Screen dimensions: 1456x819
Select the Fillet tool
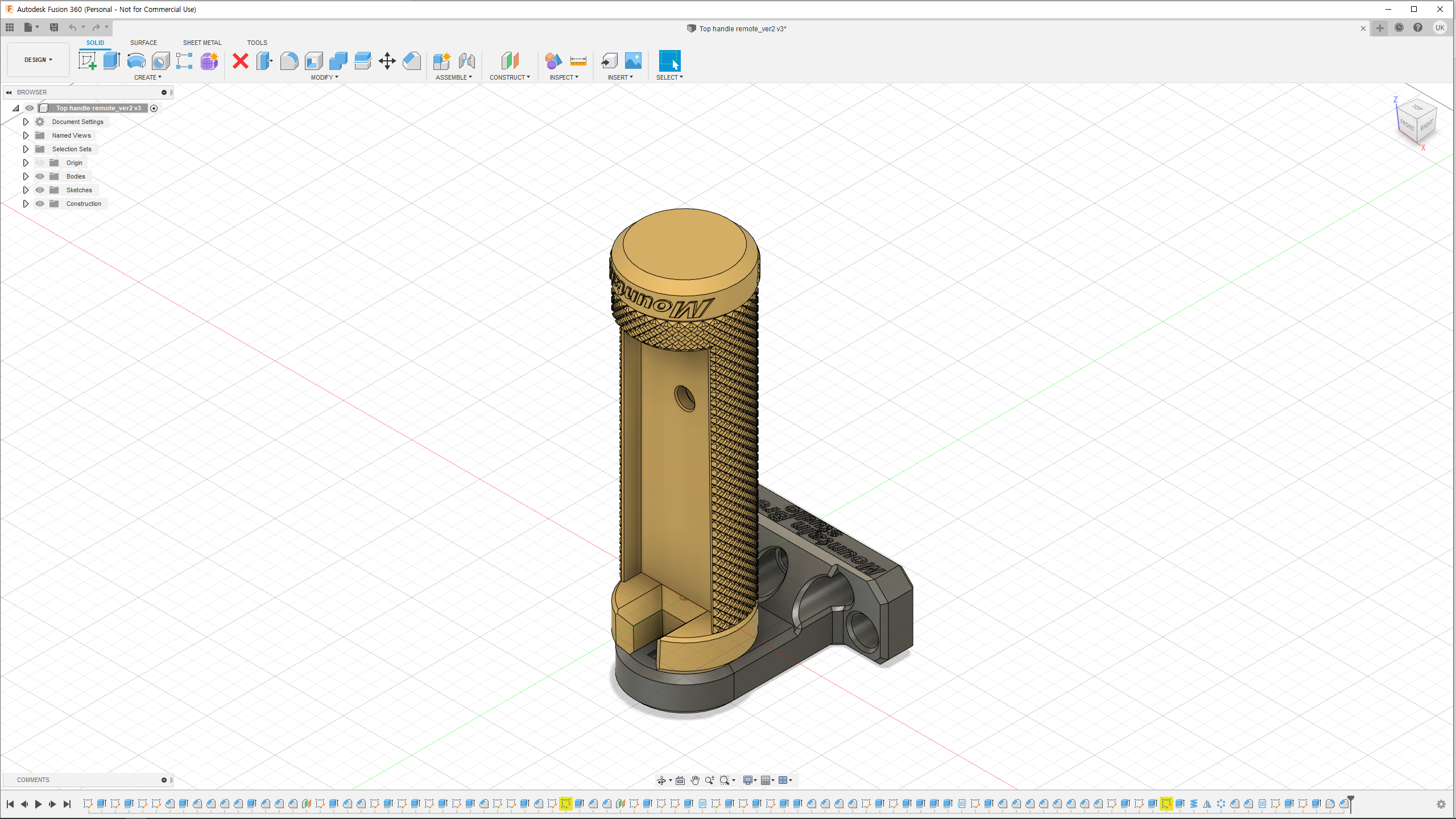(289, 60)
